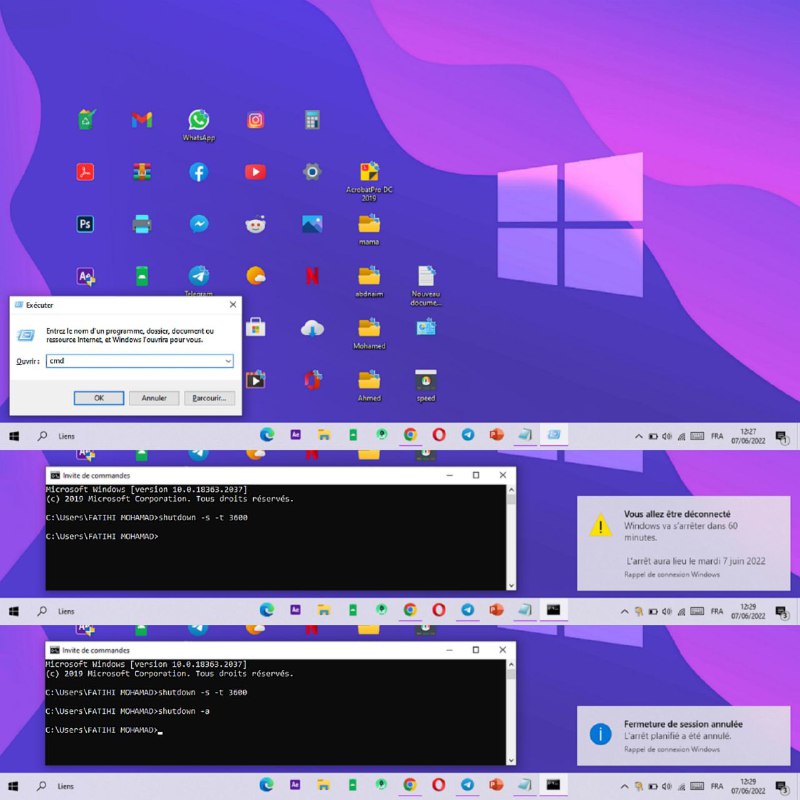Image resolution: width=800 pixels, height=800 pixels.
Task: Select the Microsoft Store desktop icon
Action: click(x=256, y=328)
